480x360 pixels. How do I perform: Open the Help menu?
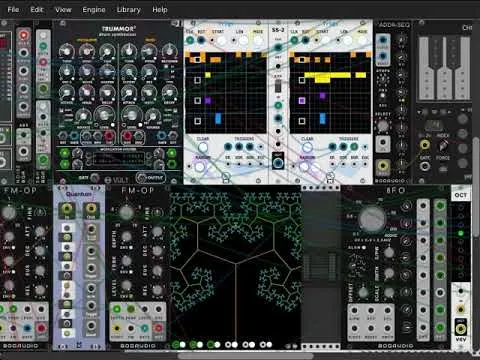(x=160, y=10)
